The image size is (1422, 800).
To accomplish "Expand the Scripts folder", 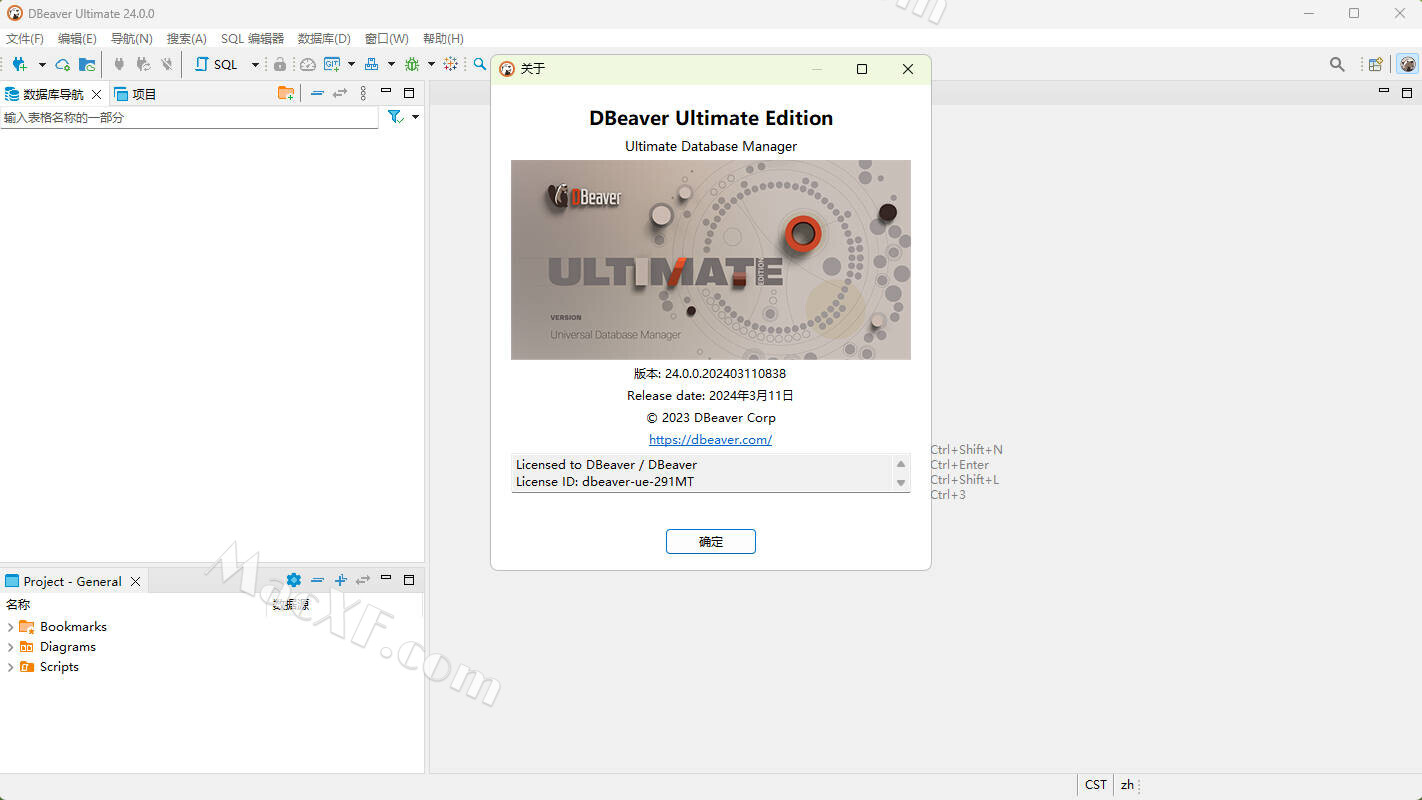I will (11, 667).
